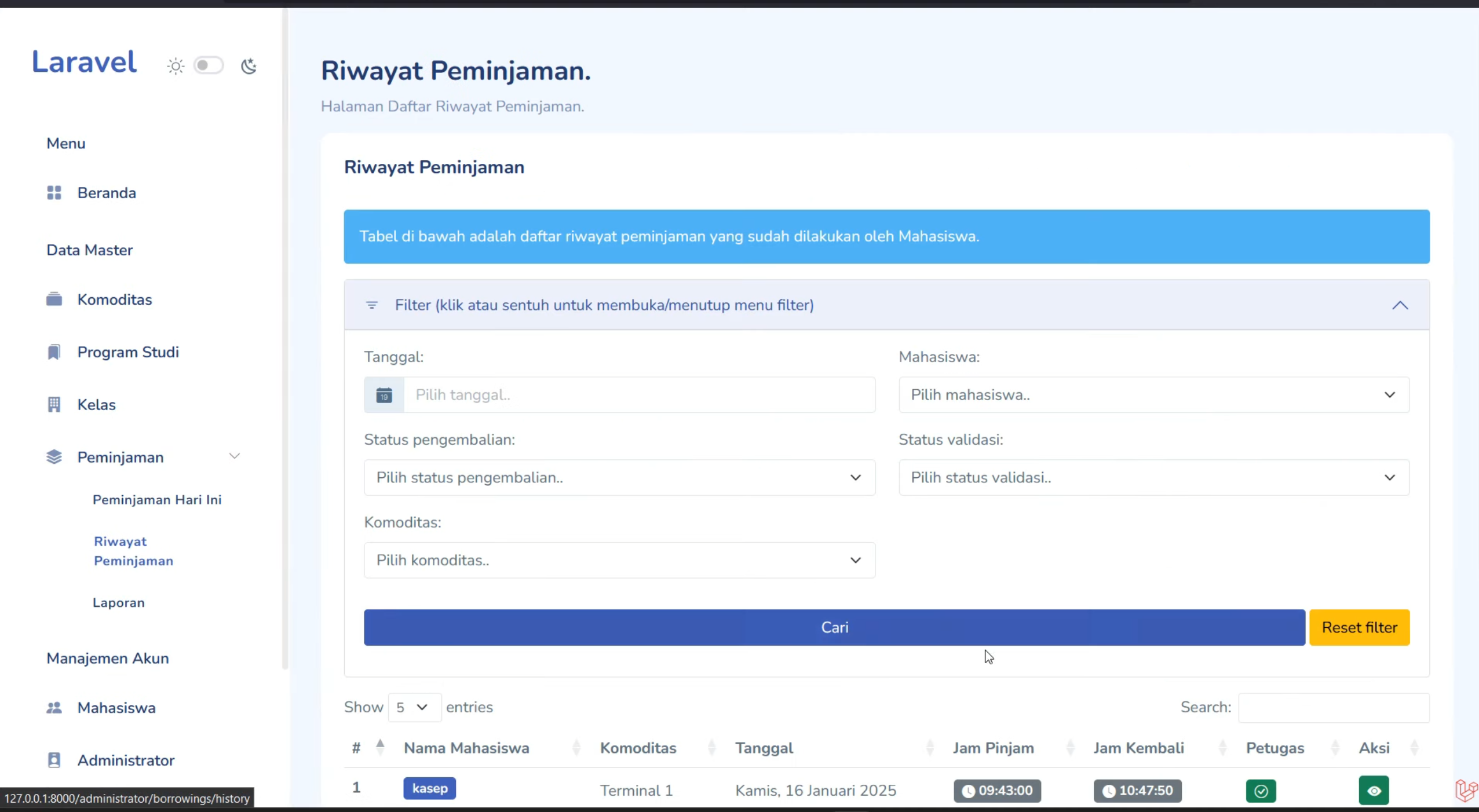Screen dimensions: 1479x812
Task: Open the Pilih komoditas dropdown
Action: click(619, 560)
